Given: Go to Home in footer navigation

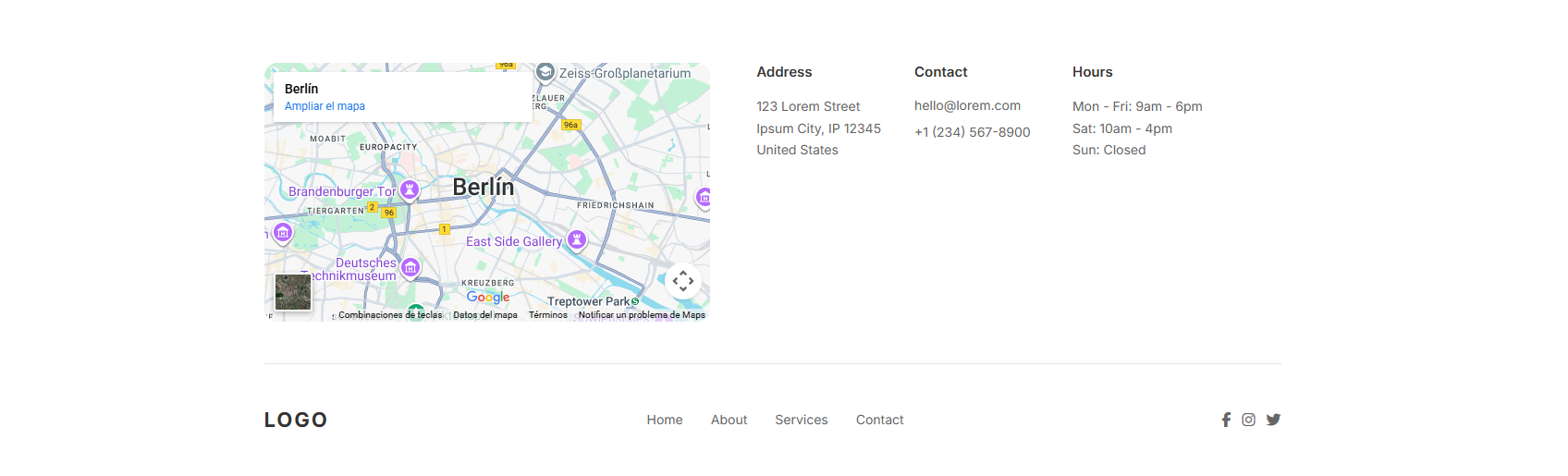Looking at the screenshot, I should pos(665,420).
